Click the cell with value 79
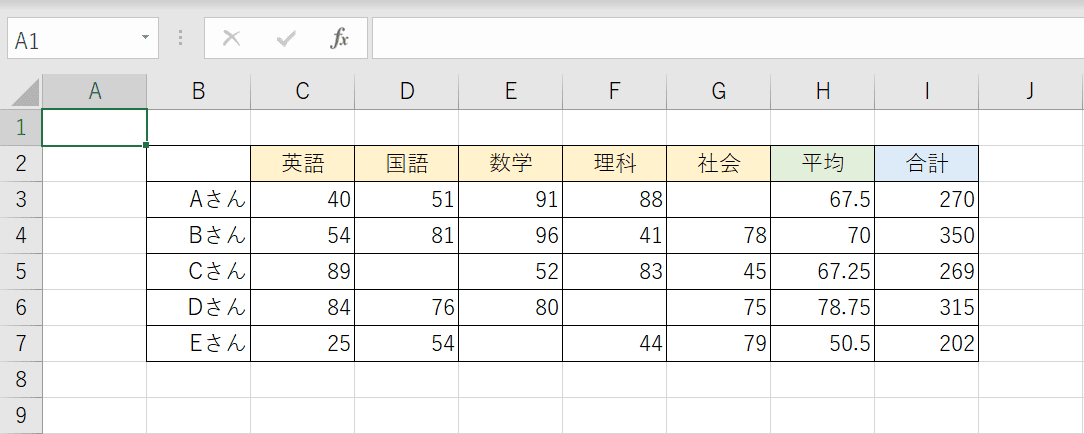Viewport: 1084px width, 434px height. tap(719, 343)
